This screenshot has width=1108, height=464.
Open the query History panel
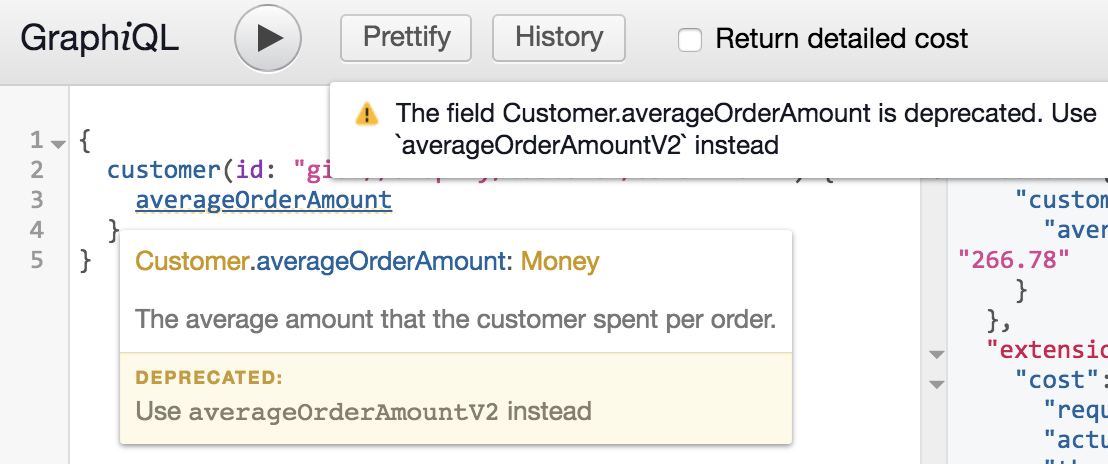(559, 38)
